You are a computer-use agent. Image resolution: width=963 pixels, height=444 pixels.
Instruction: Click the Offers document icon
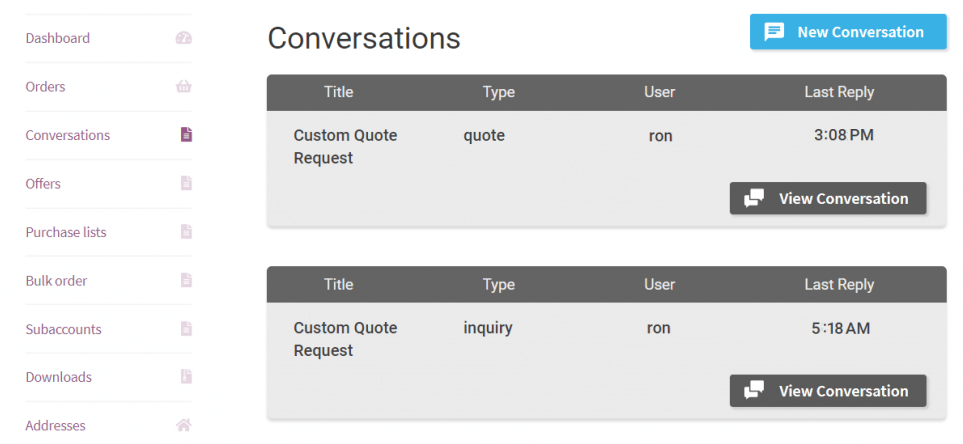[x=186, y=183]
